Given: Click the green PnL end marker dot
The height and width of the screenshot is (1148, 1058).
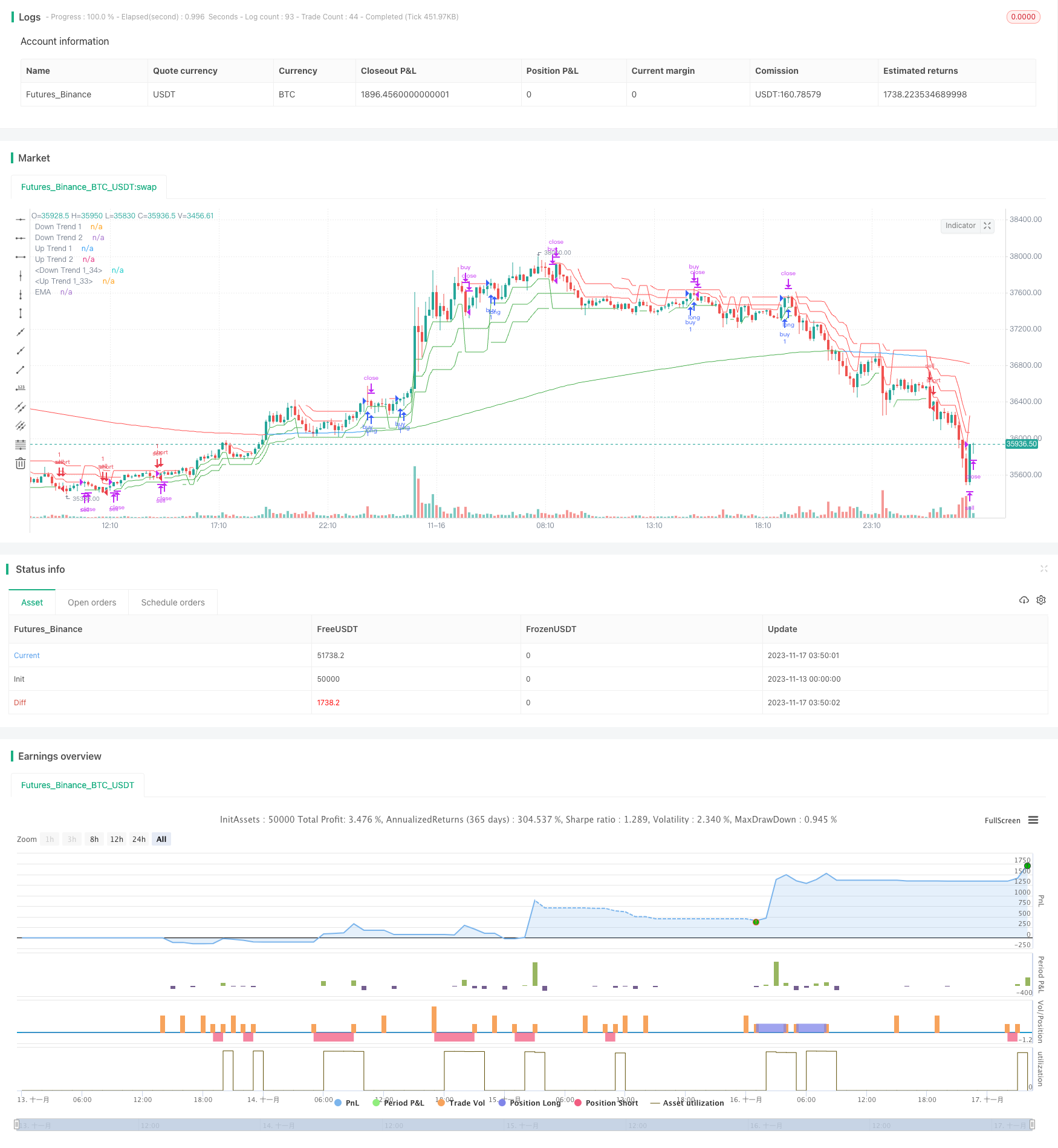Looking at the screenshot, I should [x=1027, y=866].
